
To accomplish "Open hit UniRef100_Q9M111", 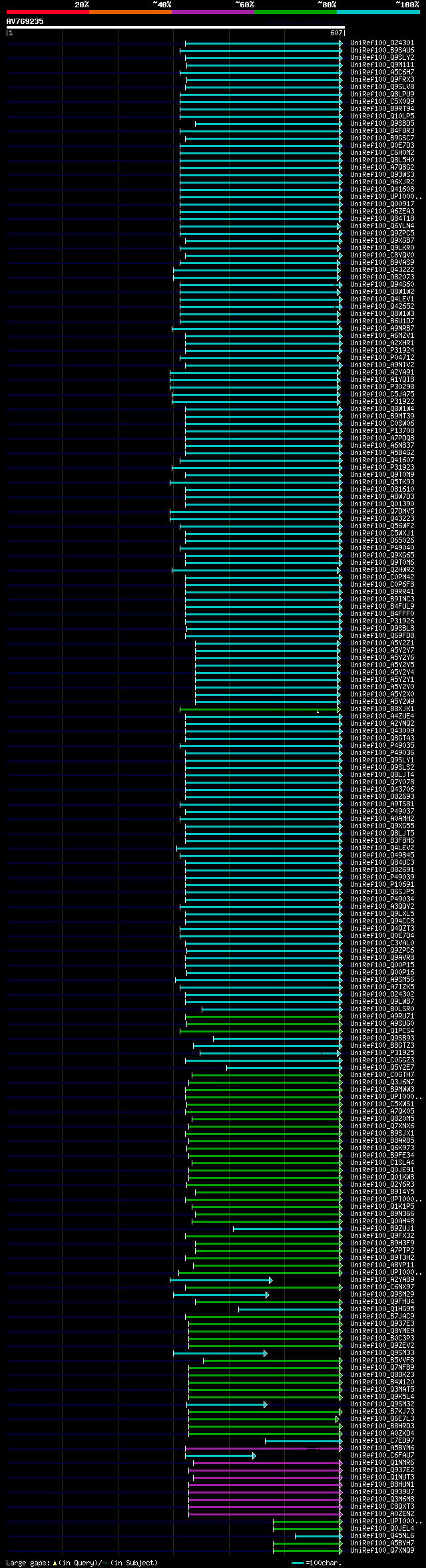I will (382, 65).
